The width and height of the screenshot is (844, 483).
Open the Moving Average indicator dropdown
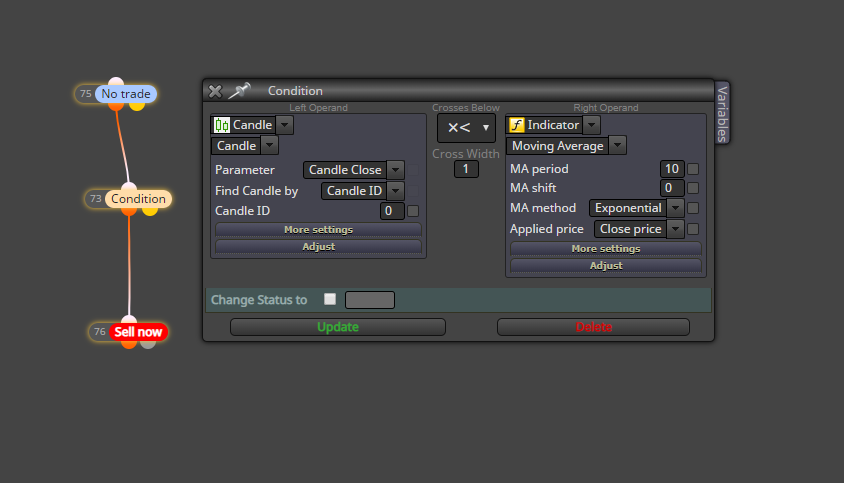click(x=618, y=145)
